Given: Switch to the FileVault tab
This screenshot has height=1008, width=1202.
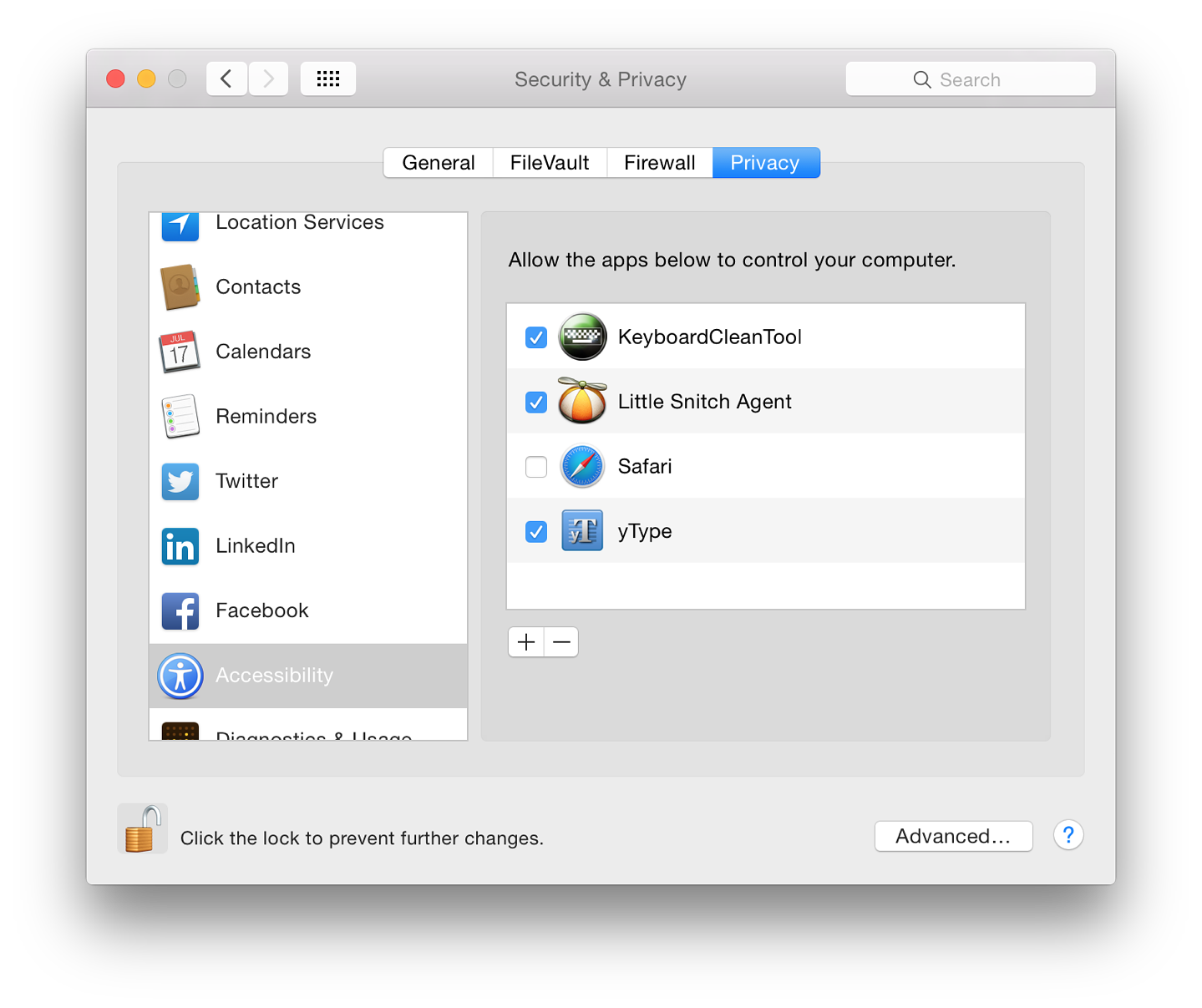Looking at the screenshot, I should [550, 163].
